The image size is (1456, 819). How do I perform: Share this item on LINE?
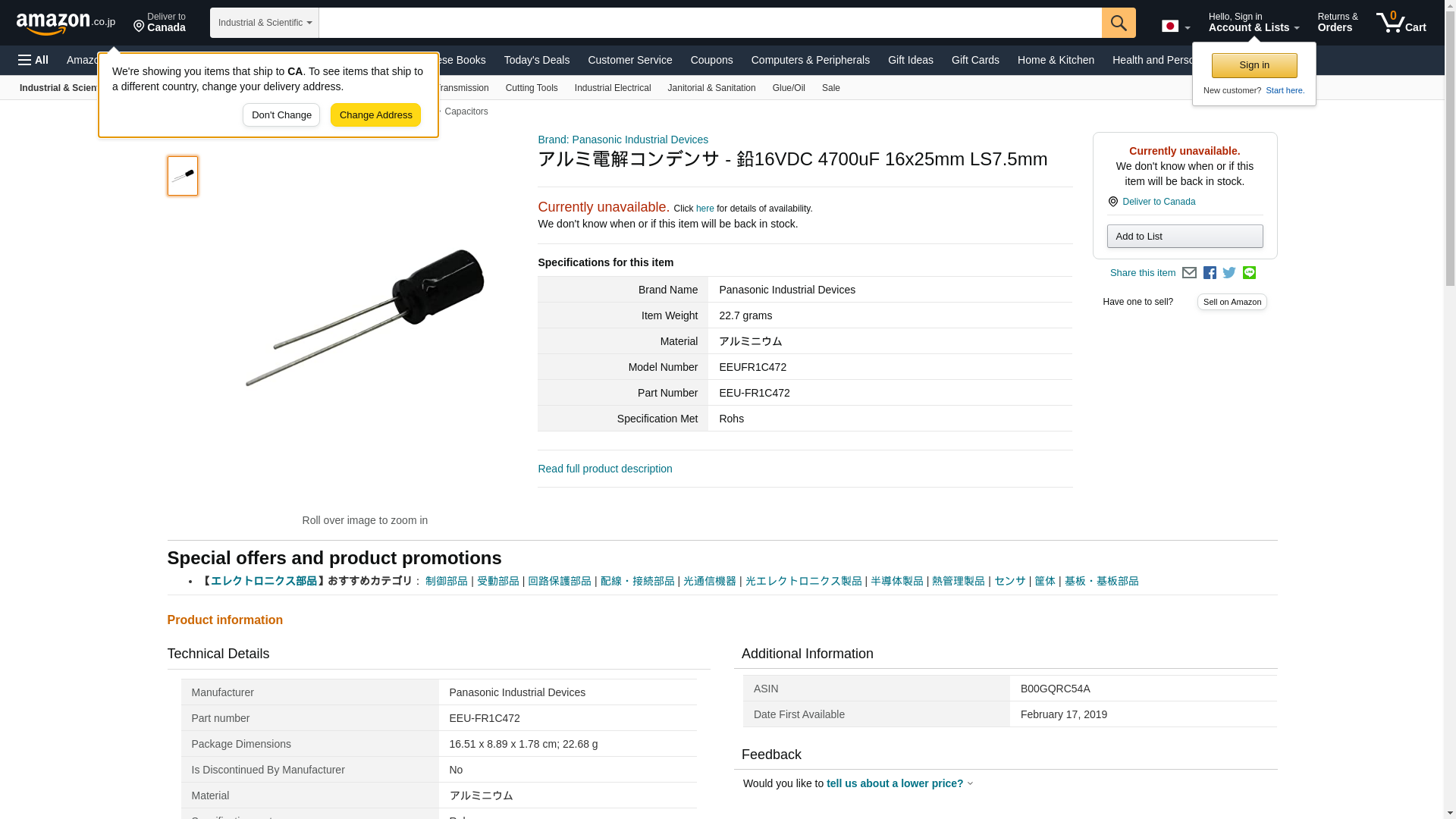[1249, 273]
